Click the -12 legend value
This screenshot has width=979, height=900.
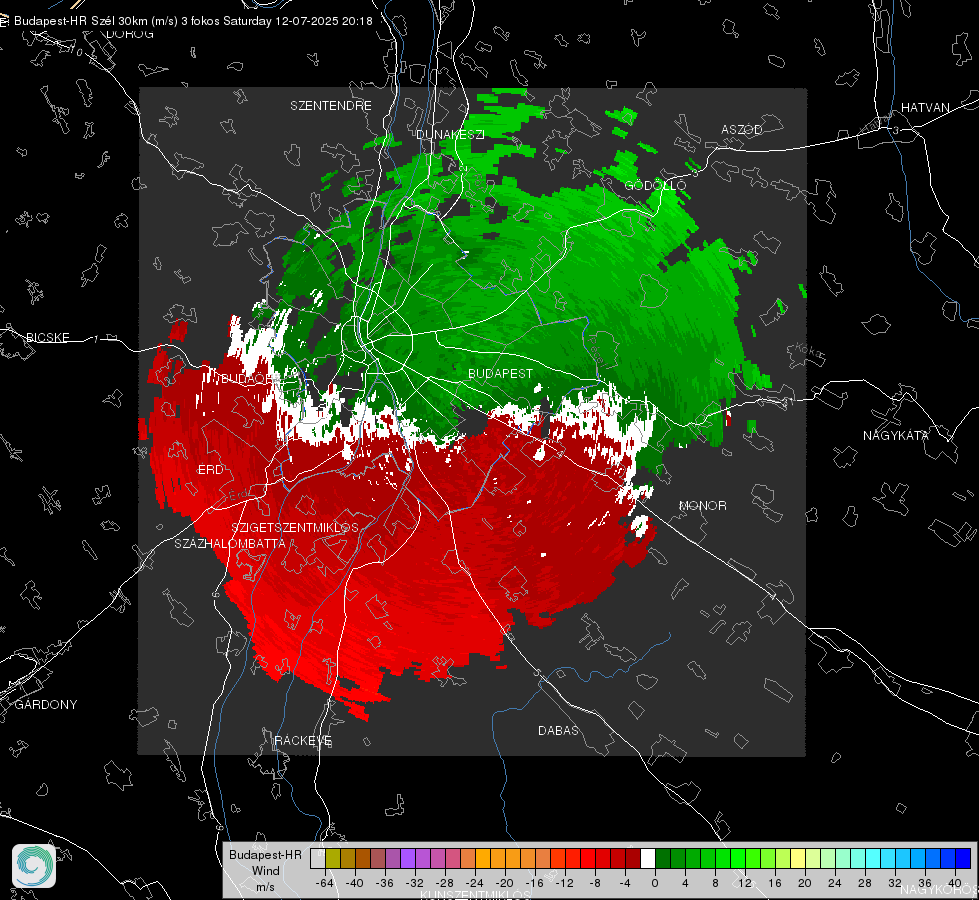point(564,883)
